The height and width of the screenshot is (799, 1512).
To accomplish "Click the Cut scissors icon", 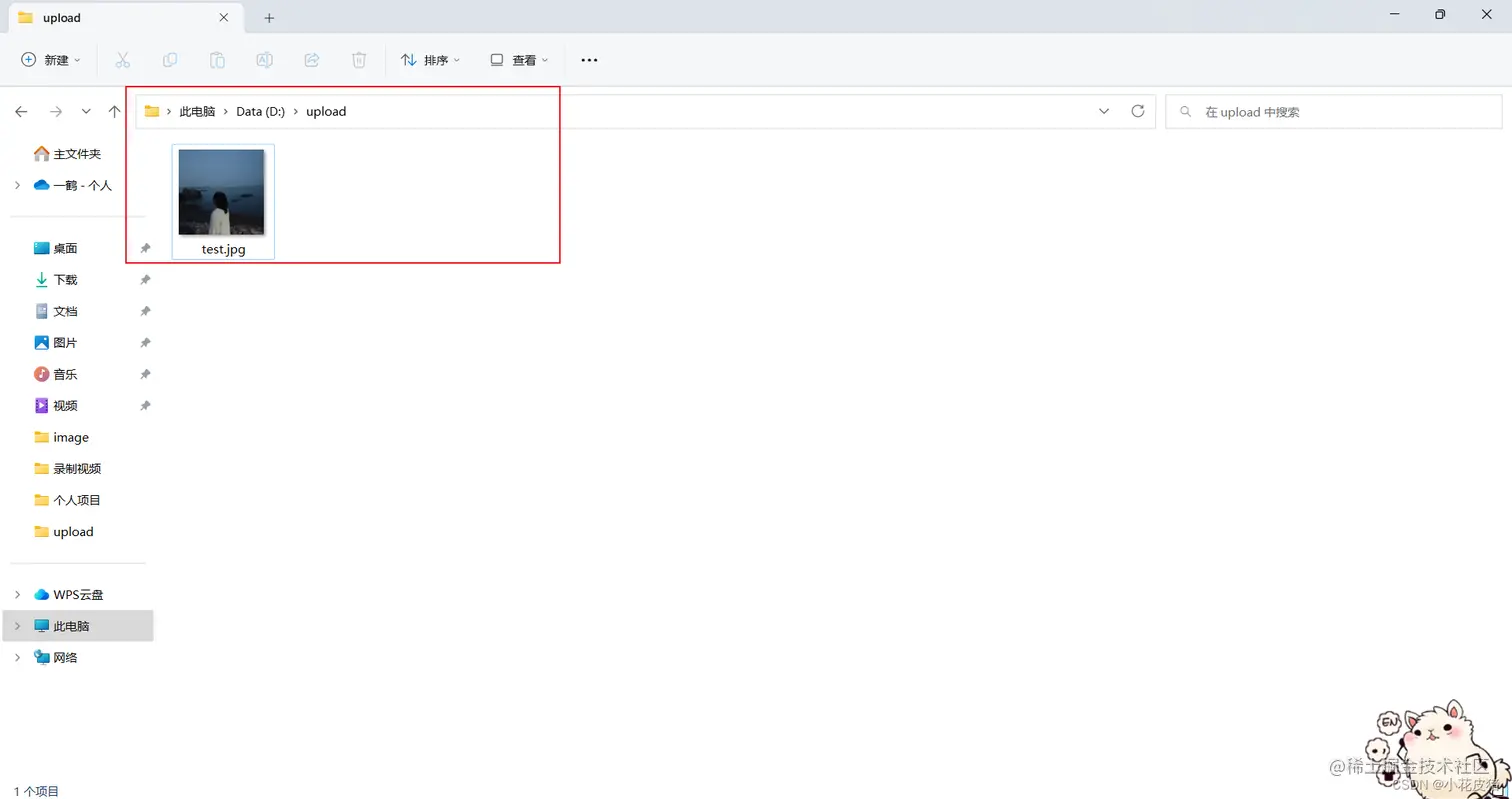I will point(123,60).
